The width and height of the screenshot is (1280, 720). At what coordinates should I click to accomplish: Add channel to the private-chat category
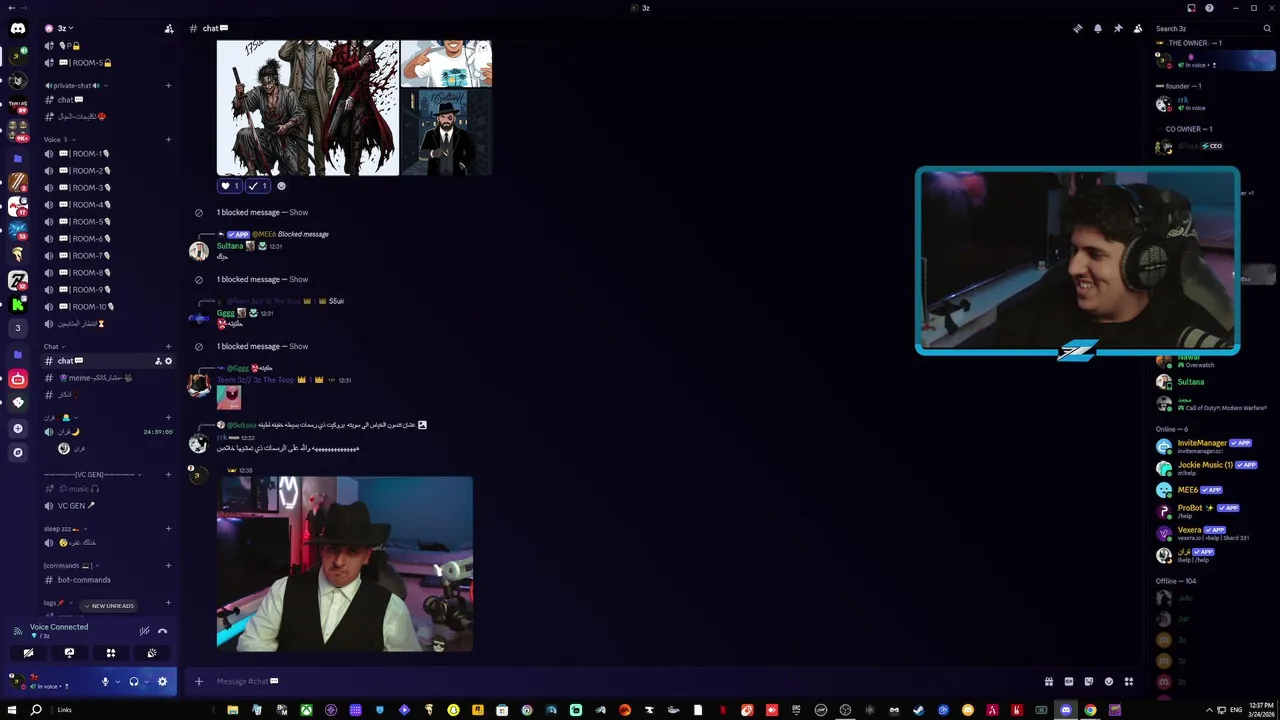click(168, 85)
